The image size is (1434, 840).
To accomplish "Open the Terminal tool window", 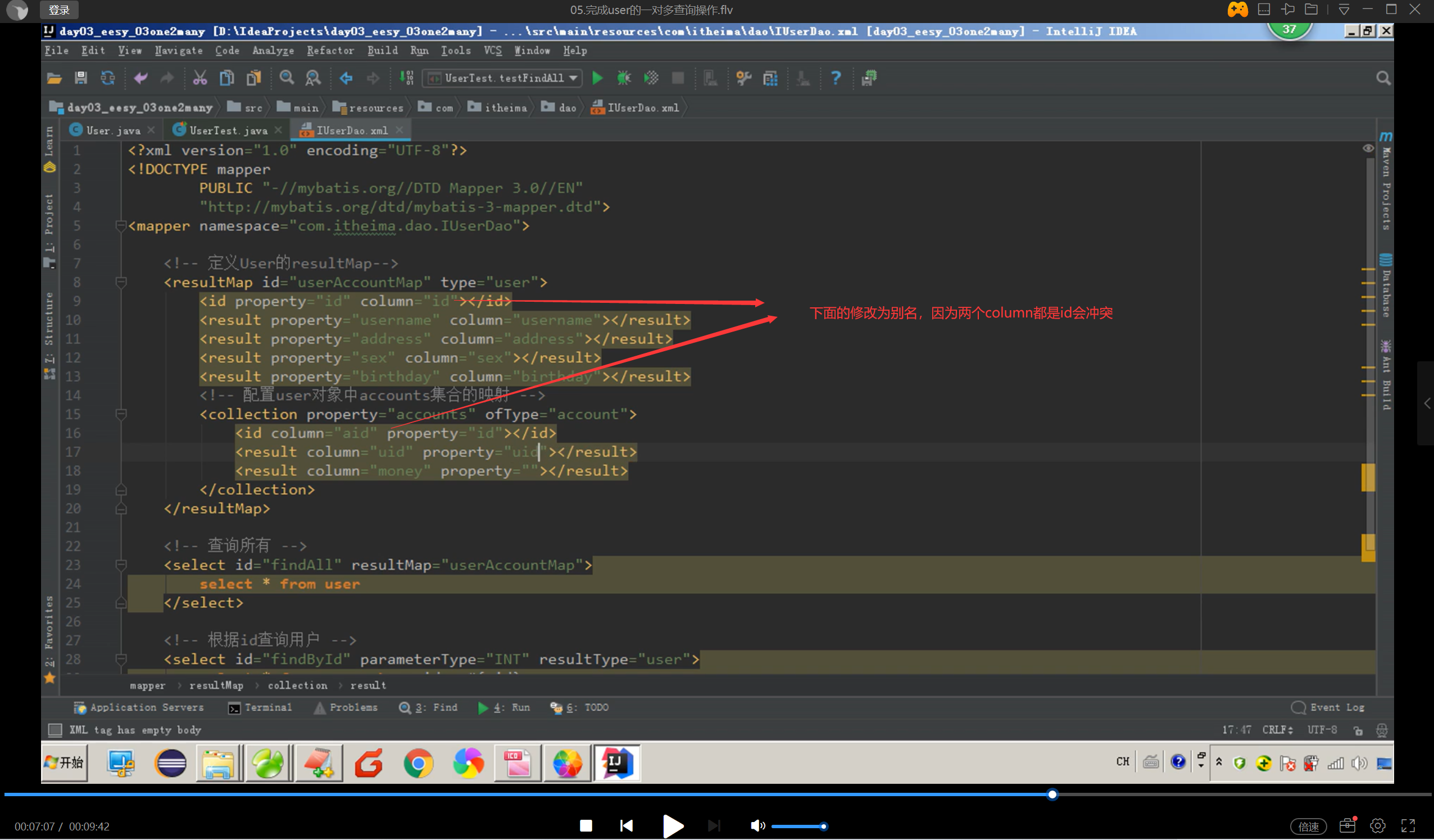I will pyautogui.click(x=260, y=707).
